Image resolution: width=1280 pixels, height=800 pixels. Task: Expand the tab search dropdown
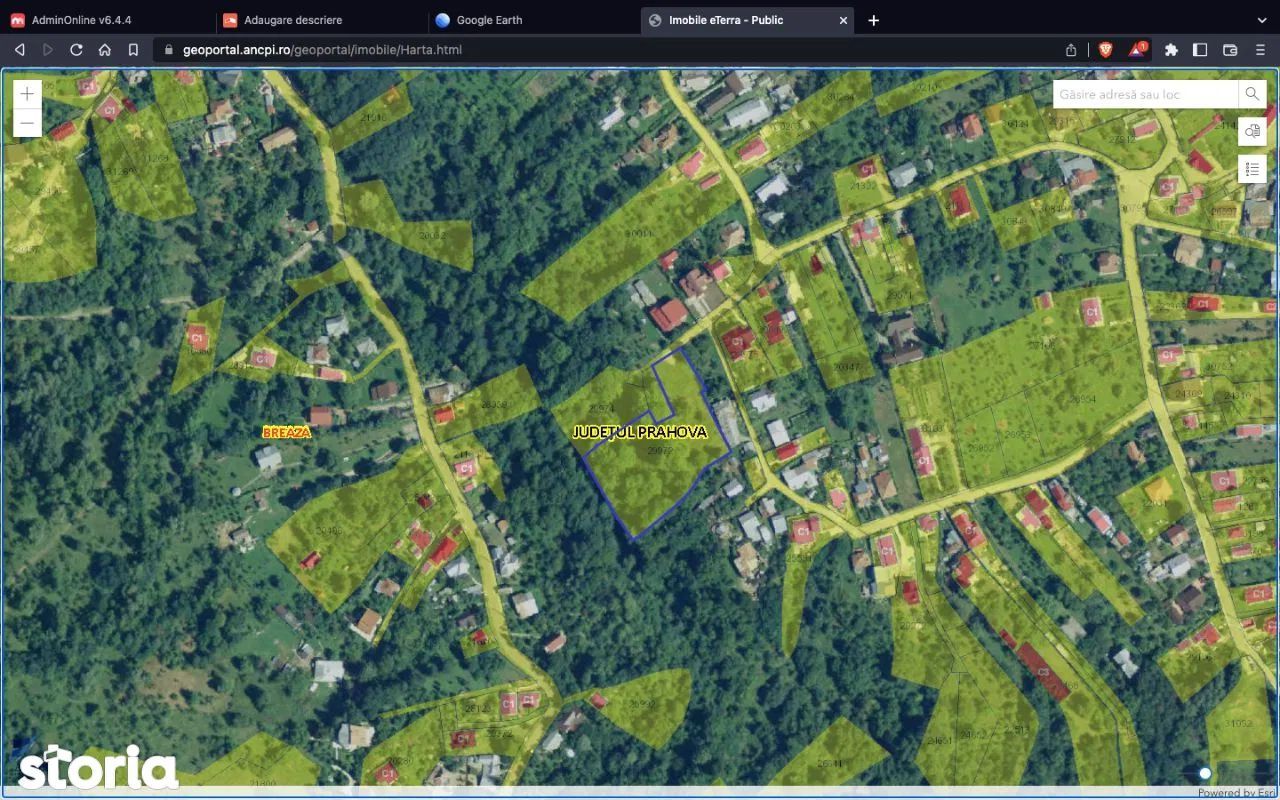tap(1261, 20)
